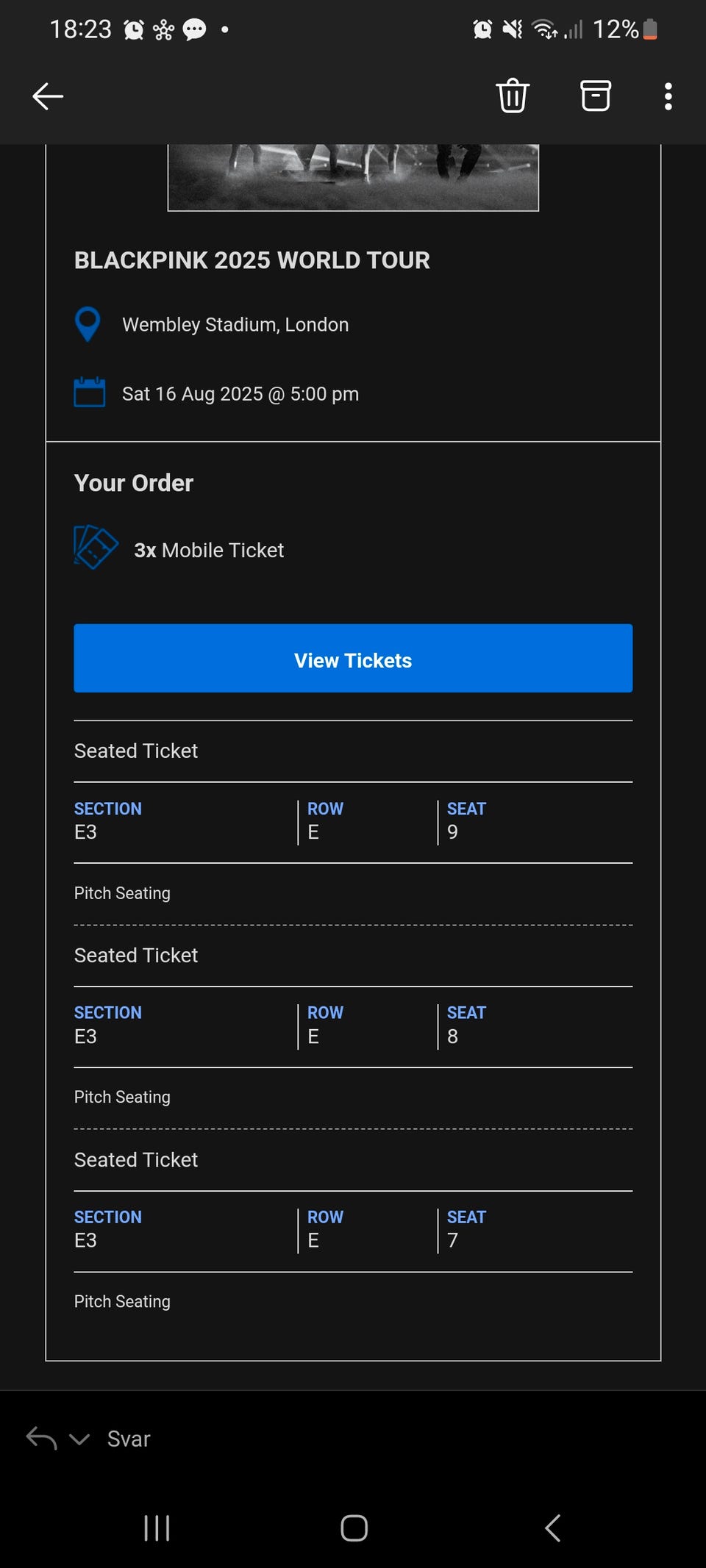The width and height of the screenshot is (706, 1568).
Task: Tap the mobile ticket icon
Action: tap(96, 548)
